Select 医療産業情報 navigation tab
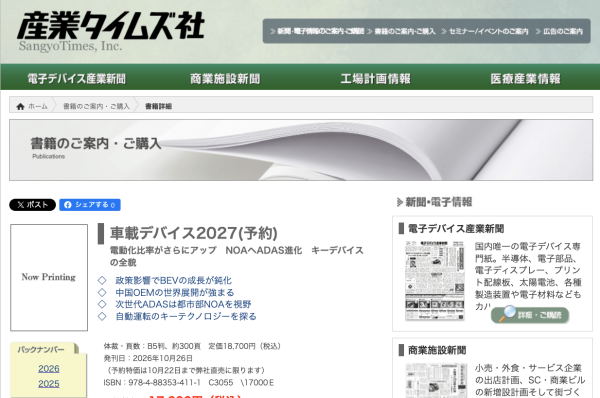600x398 pixels. 525,79
